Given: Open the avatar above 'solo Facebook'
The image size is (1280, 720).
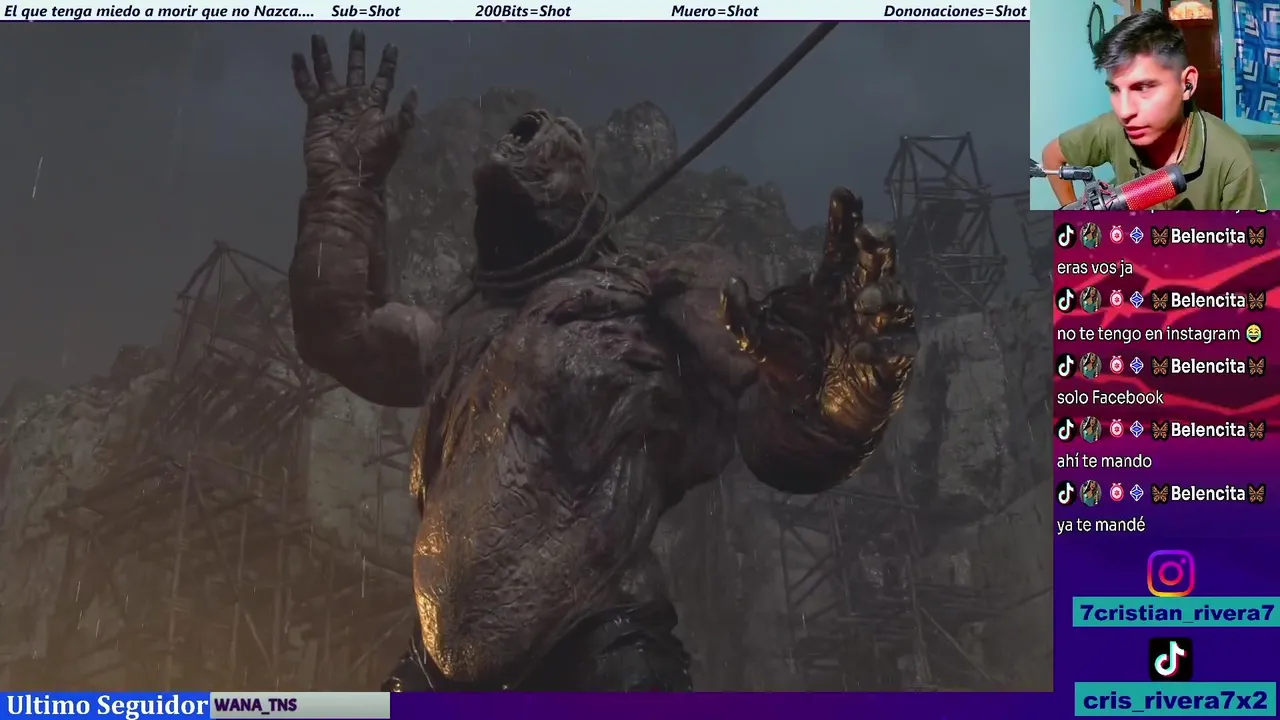Looking at the screenshot, I should point(1090,365).
